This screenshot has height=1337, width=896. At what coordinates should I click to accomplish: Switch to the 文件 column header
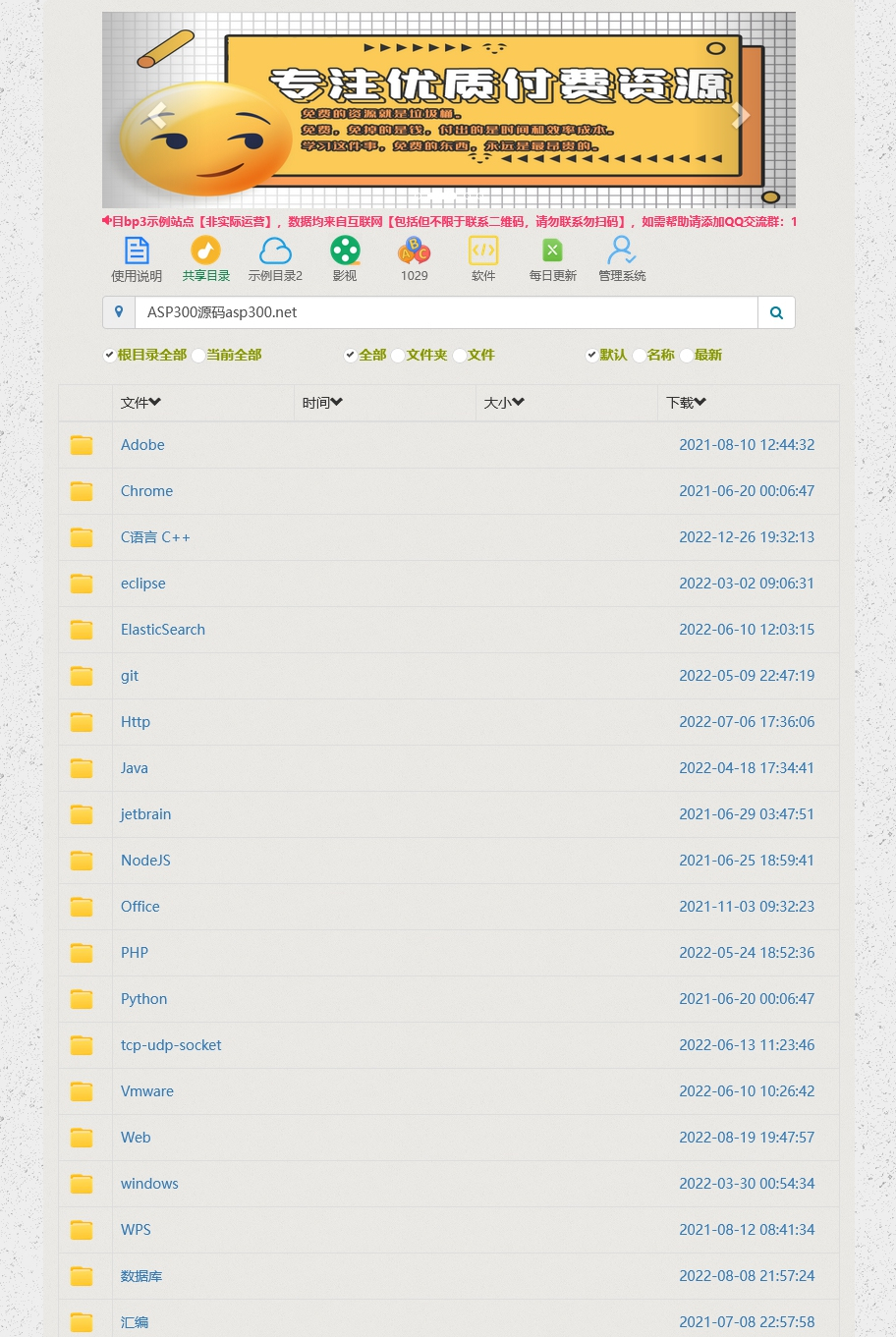(140, 402)
